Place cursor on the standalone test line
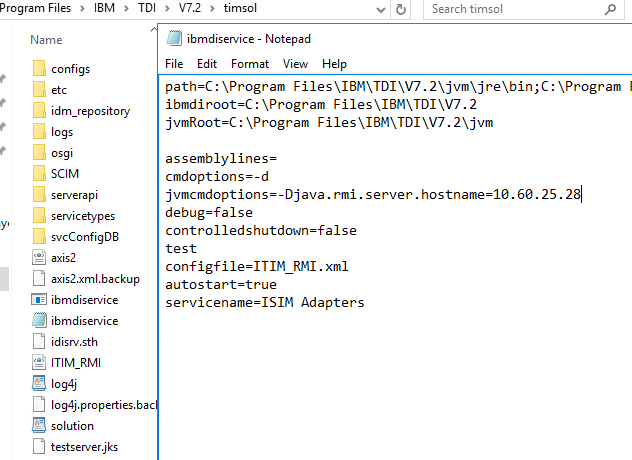The image size is (632, 460). coord(181,249)
